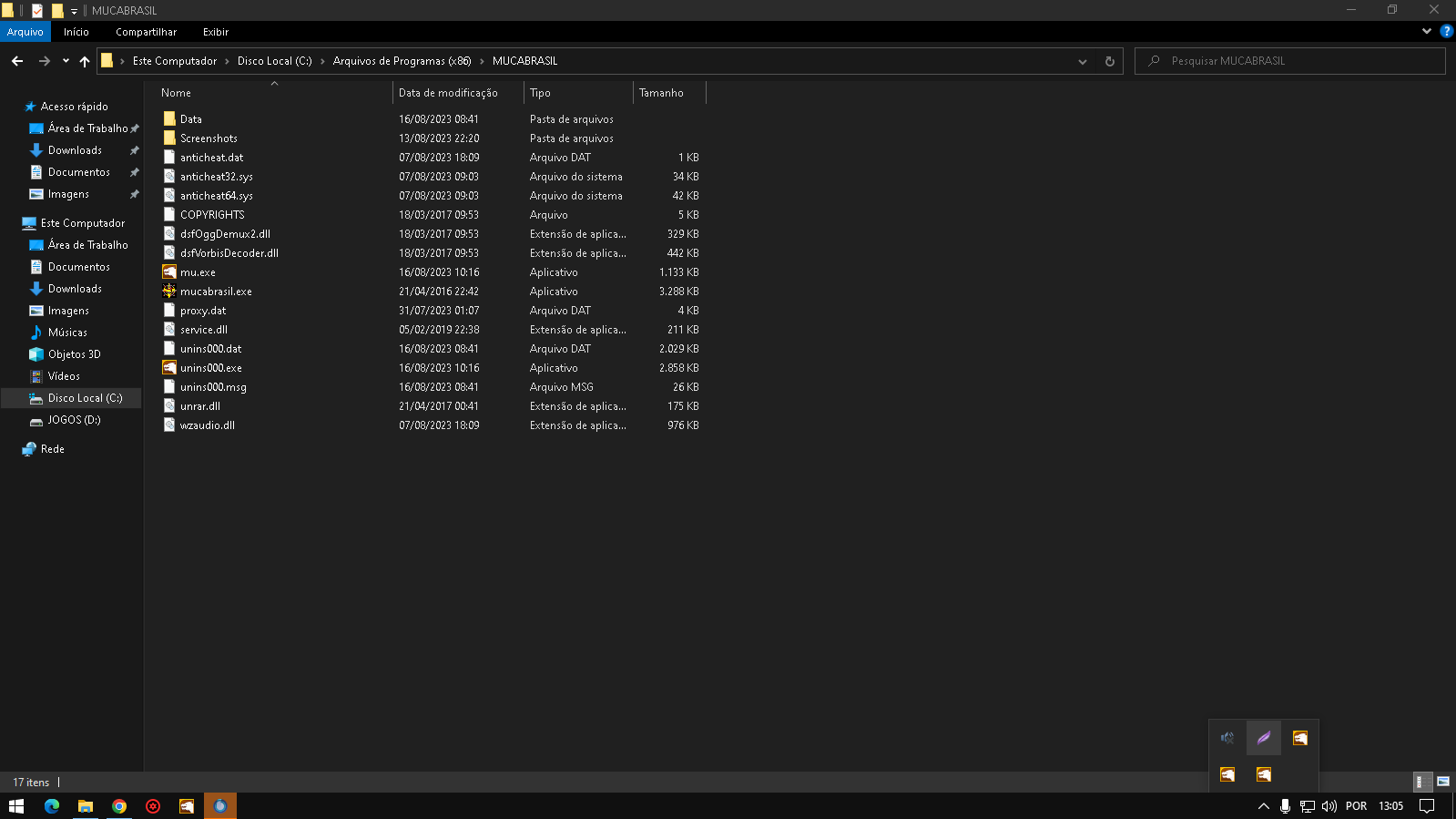Open File Explorer taskbar icon

pyautogui.click(x=86, y=806)
